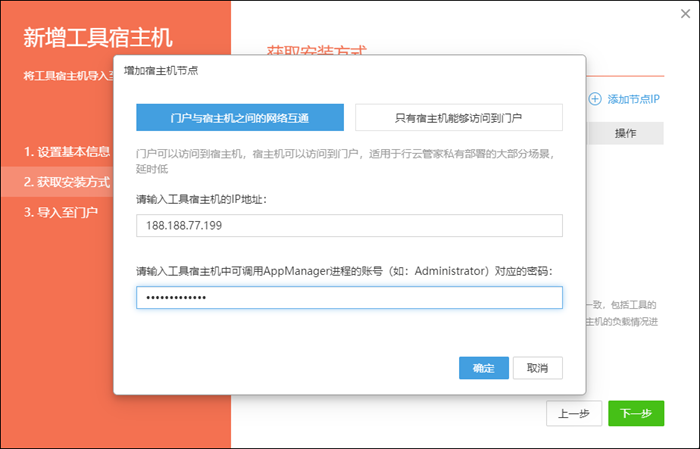
Task: Go back using the 上一步 button
Action: click(x=571, y=414)
